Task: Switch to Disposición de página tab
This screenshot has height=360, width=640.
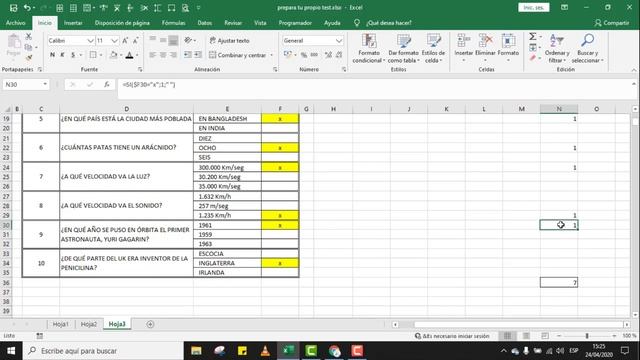Action: (x=122, y=23)
